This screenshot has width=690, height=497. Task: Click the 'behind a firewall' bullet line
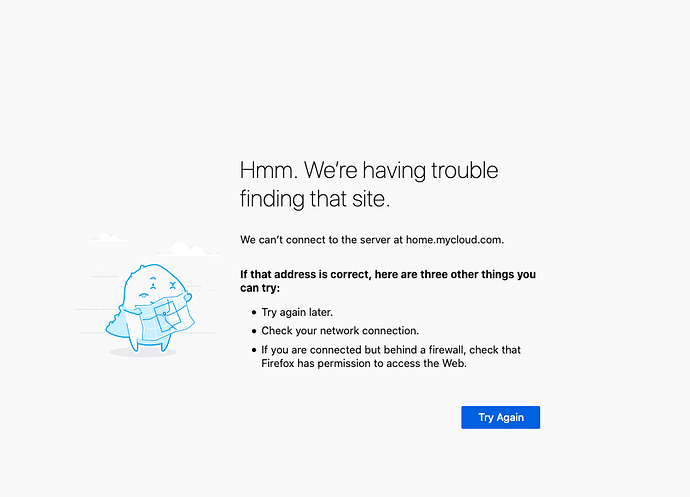391,350
